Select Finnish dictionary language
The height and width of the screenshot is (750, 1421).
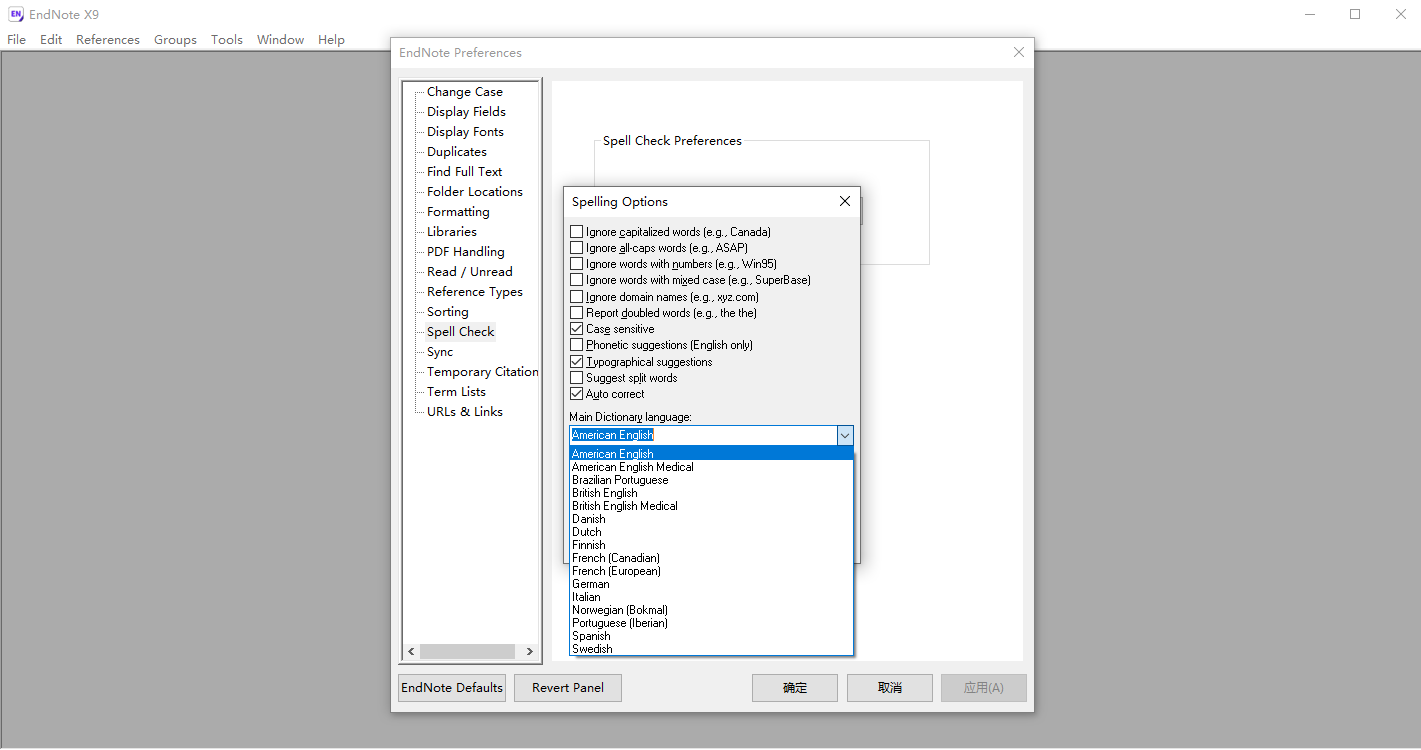[711, 545]
